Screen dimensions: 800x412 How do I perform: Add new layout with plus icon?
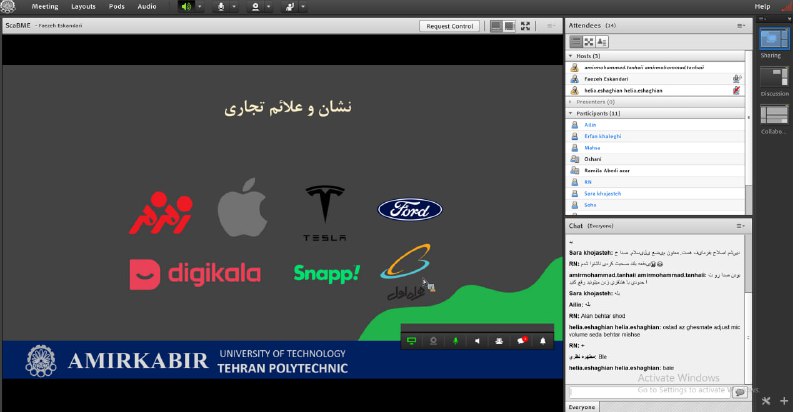[x=784, y=401]
